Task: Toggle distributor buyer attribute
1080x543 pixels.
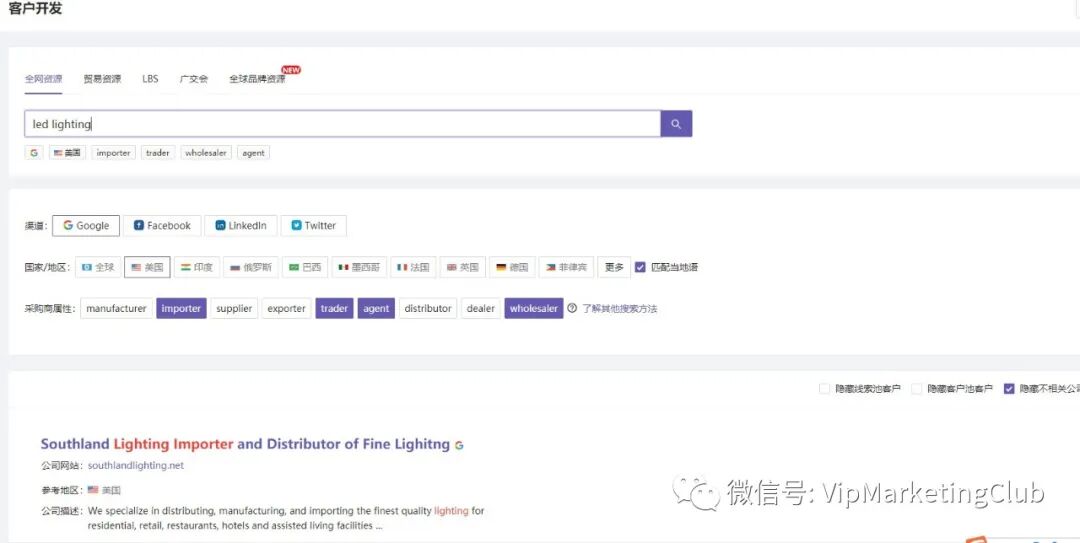Action: 428,309
